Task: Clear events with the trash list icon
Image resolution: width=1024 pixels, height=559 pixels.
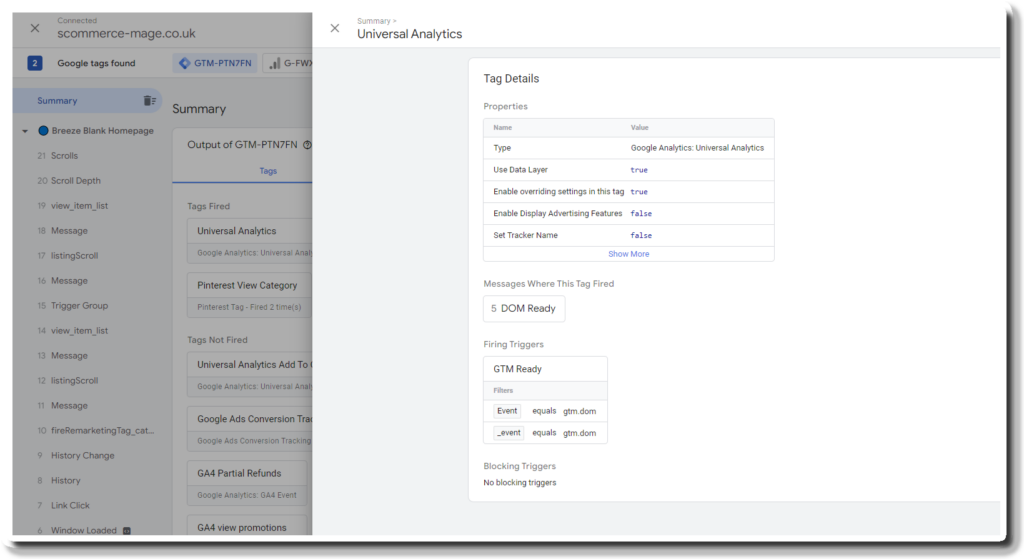Action: [x=150, y=101]
